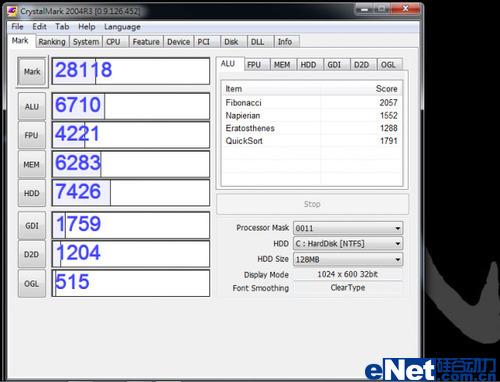Select the QuickSort row
The height and width of the screenshot is (382, 500).
(311, 141)
